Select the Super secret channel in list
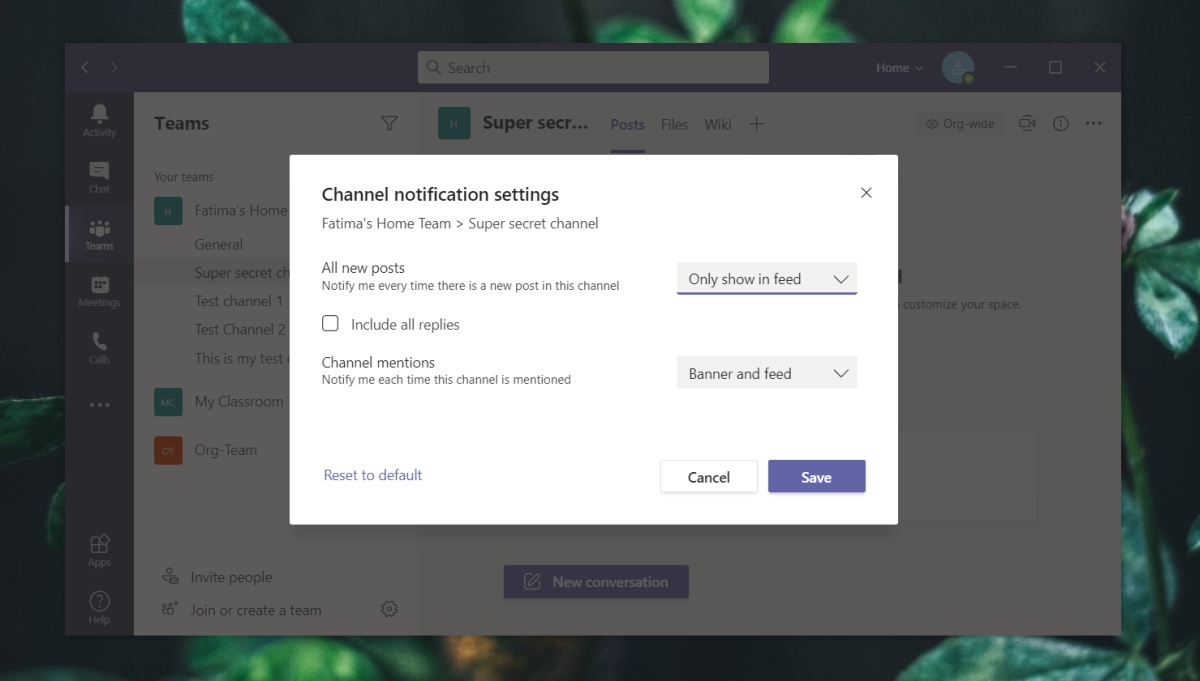This screenshot has height=681, width=1200. point(242,272)
